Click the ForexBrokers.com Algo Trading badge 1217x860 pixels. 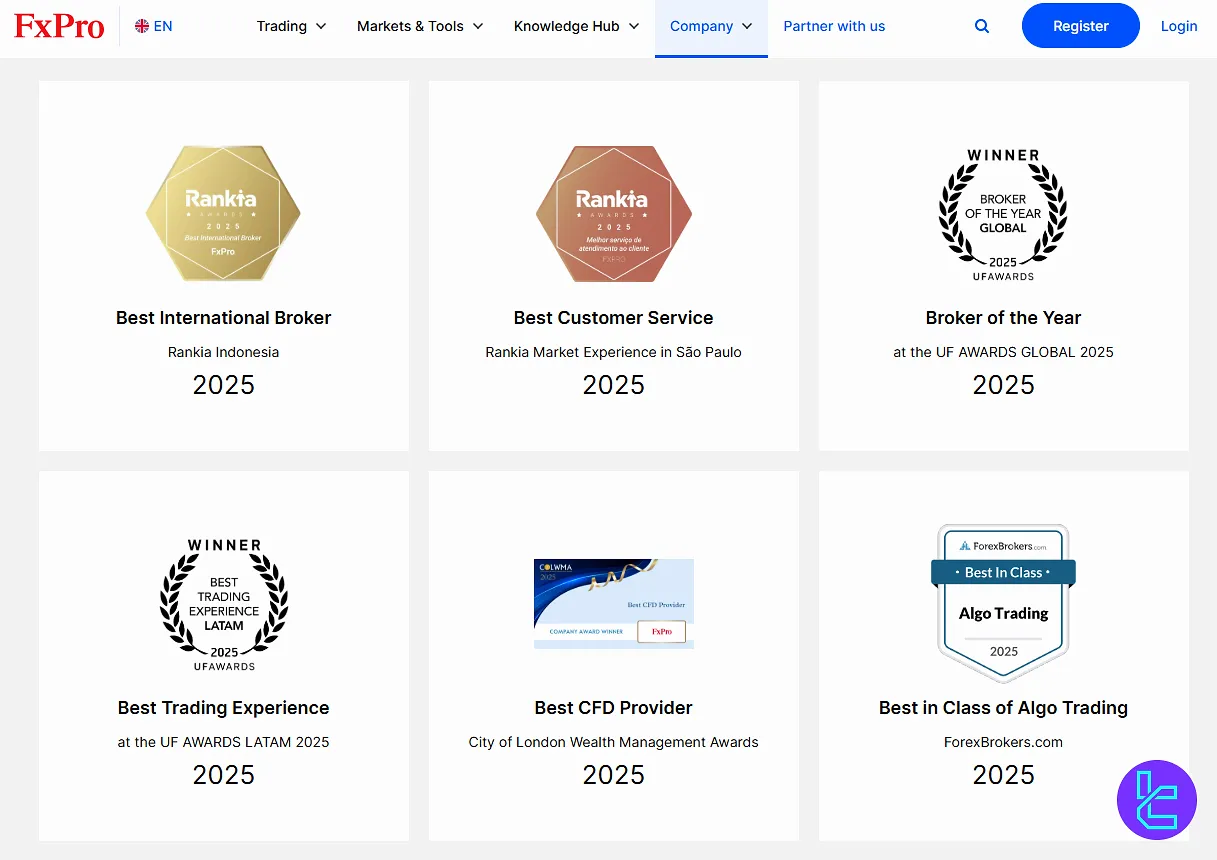click(1003, 604)
